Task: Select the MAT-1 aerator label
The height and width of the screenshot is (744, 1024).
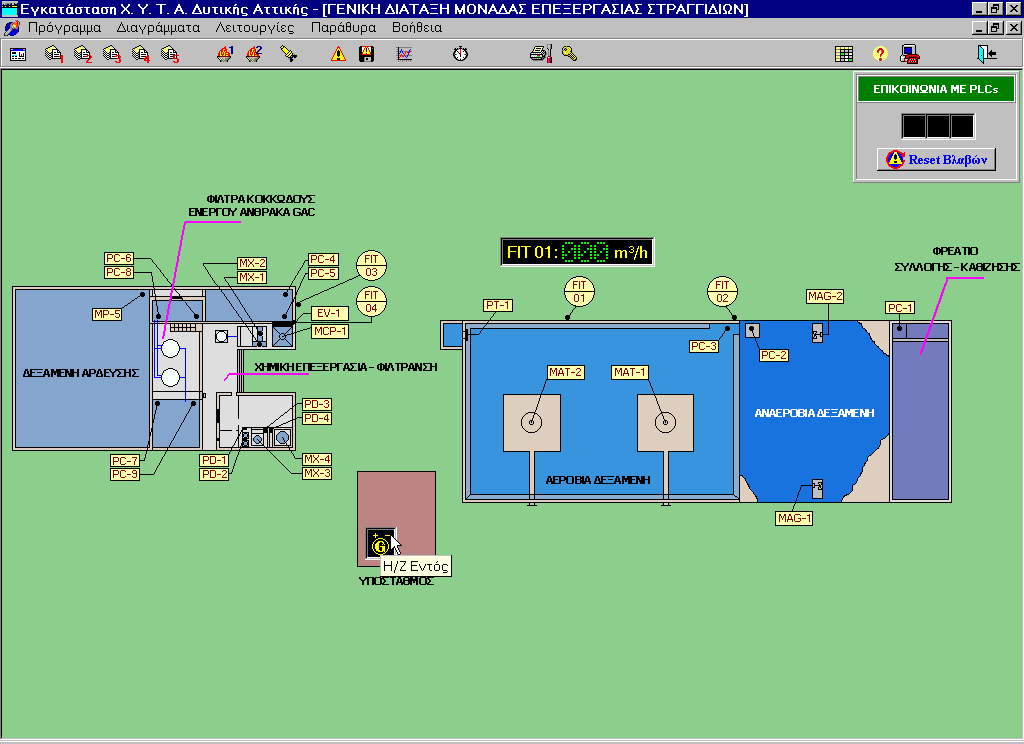Action: click(631, 373)
